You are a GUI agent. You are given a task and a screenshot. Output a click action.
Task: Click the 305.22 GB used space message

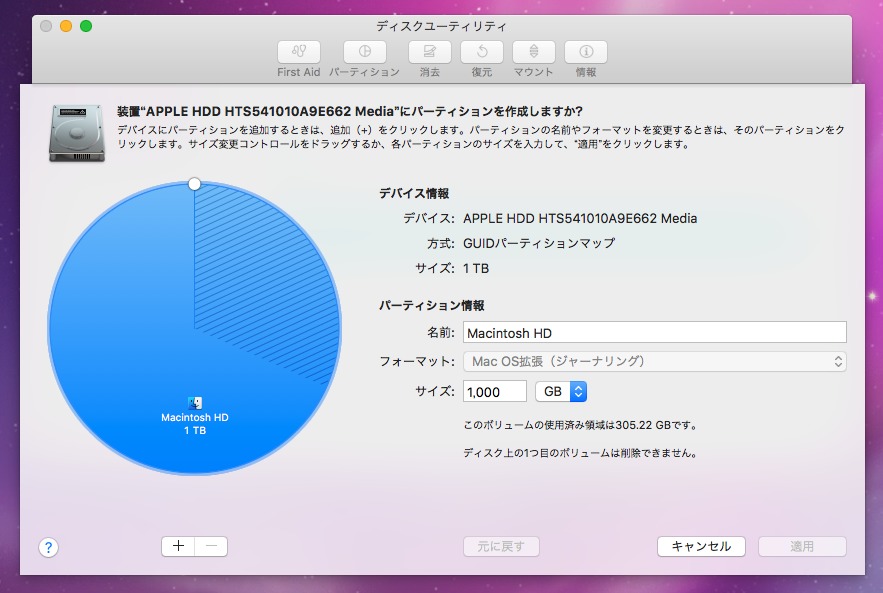point(581,425)
